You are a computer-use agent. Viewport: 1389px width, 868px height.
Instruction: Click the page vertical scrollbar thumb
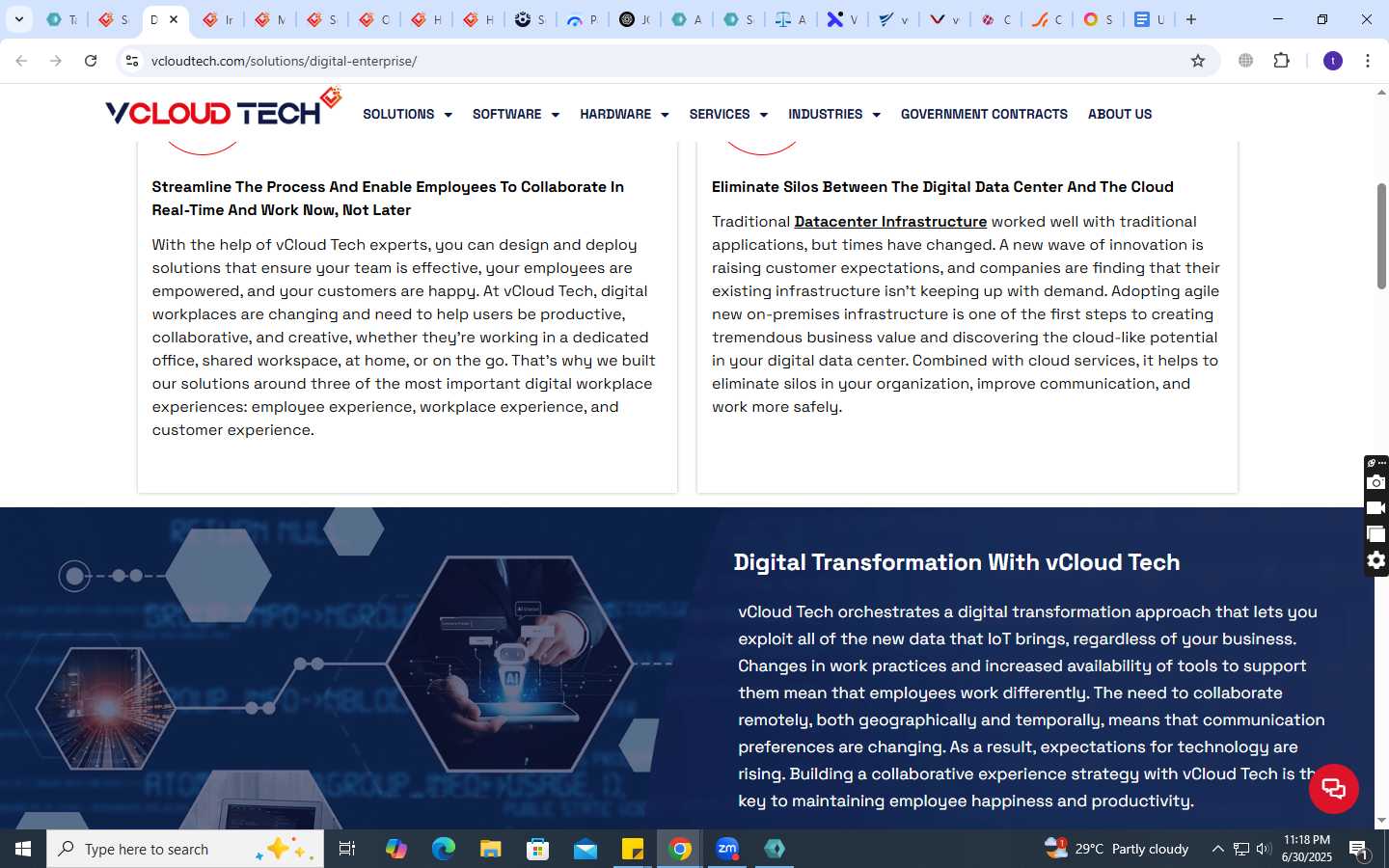pyautogui.click(x=1381, y=235)
